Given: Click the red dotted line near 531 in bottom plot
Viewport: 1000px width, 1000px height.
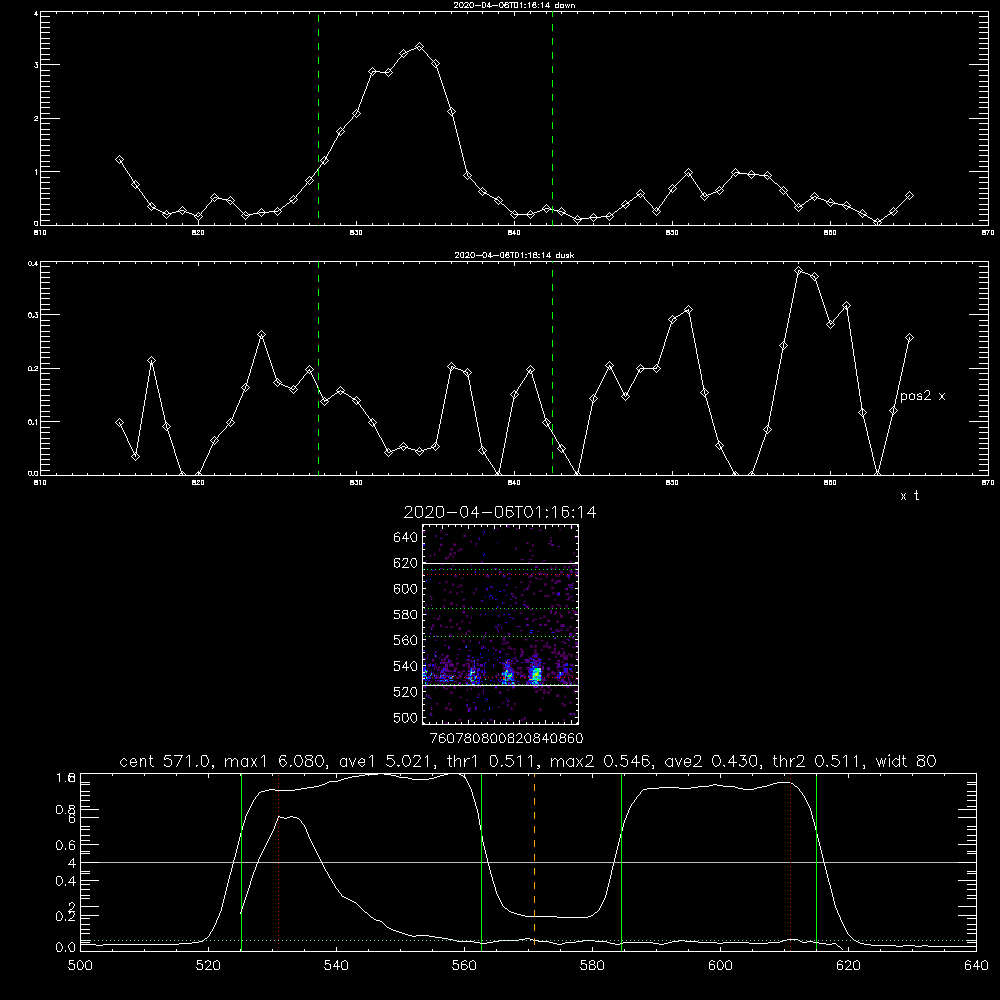Looking at the screenshot, I should pos(279,861).
